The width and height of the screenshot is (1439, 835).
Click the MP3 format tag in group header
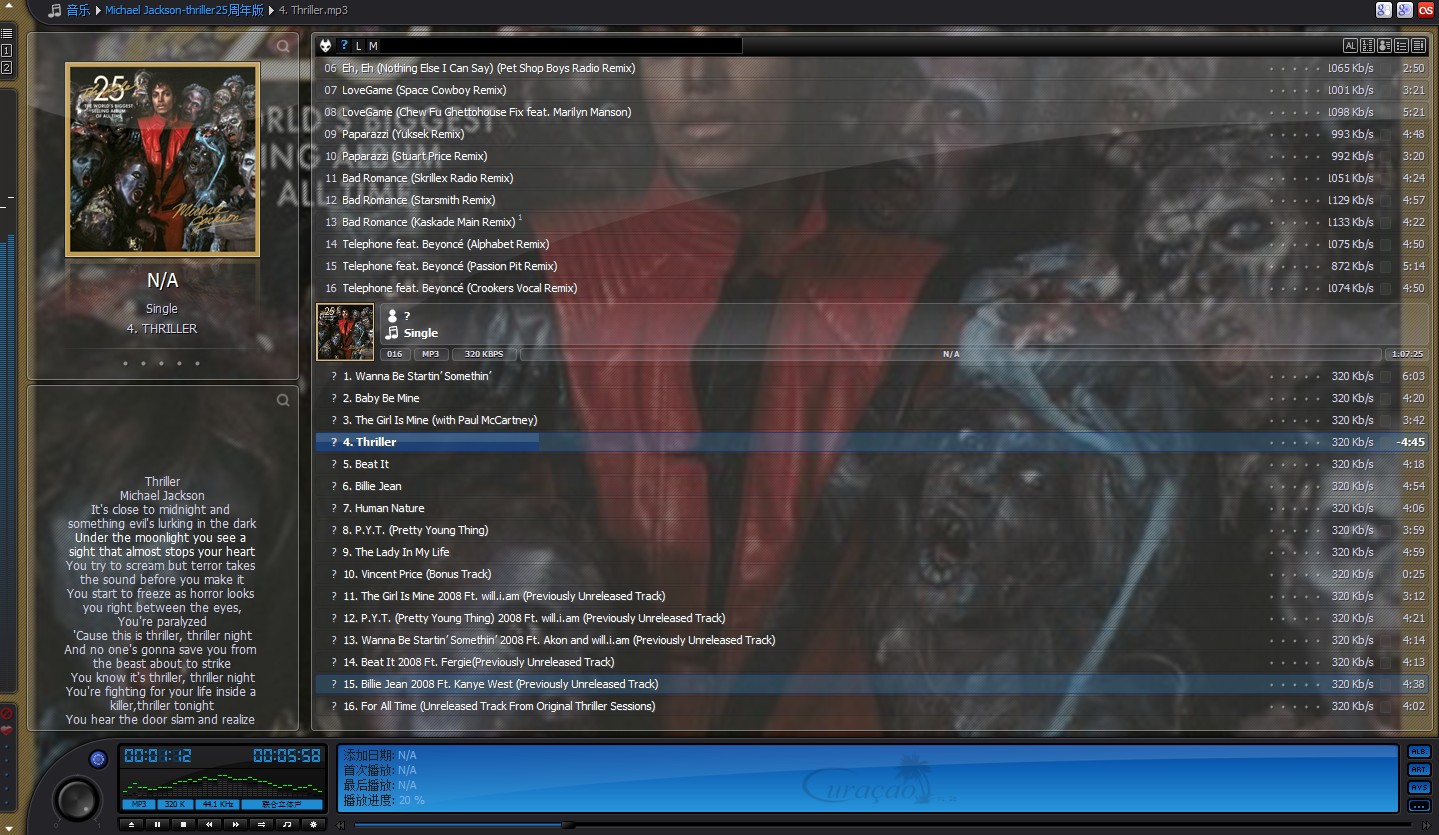430,354
